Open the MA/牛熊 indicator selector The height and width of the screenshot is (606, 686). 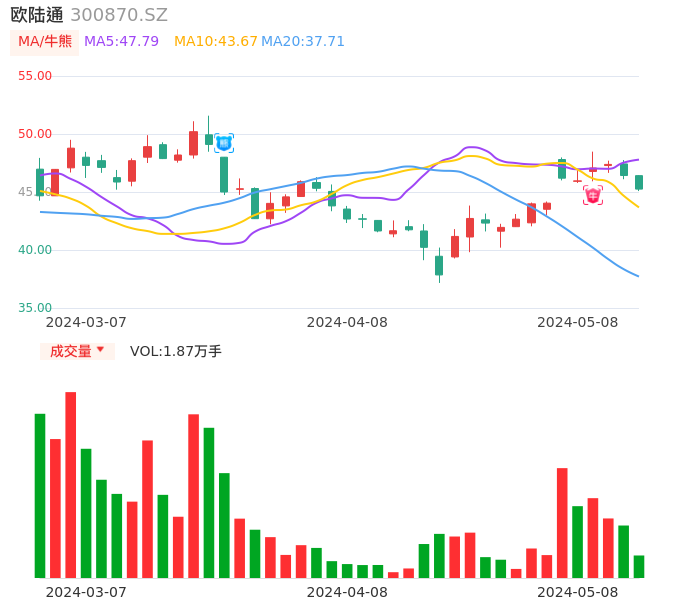tap(45, 42)
